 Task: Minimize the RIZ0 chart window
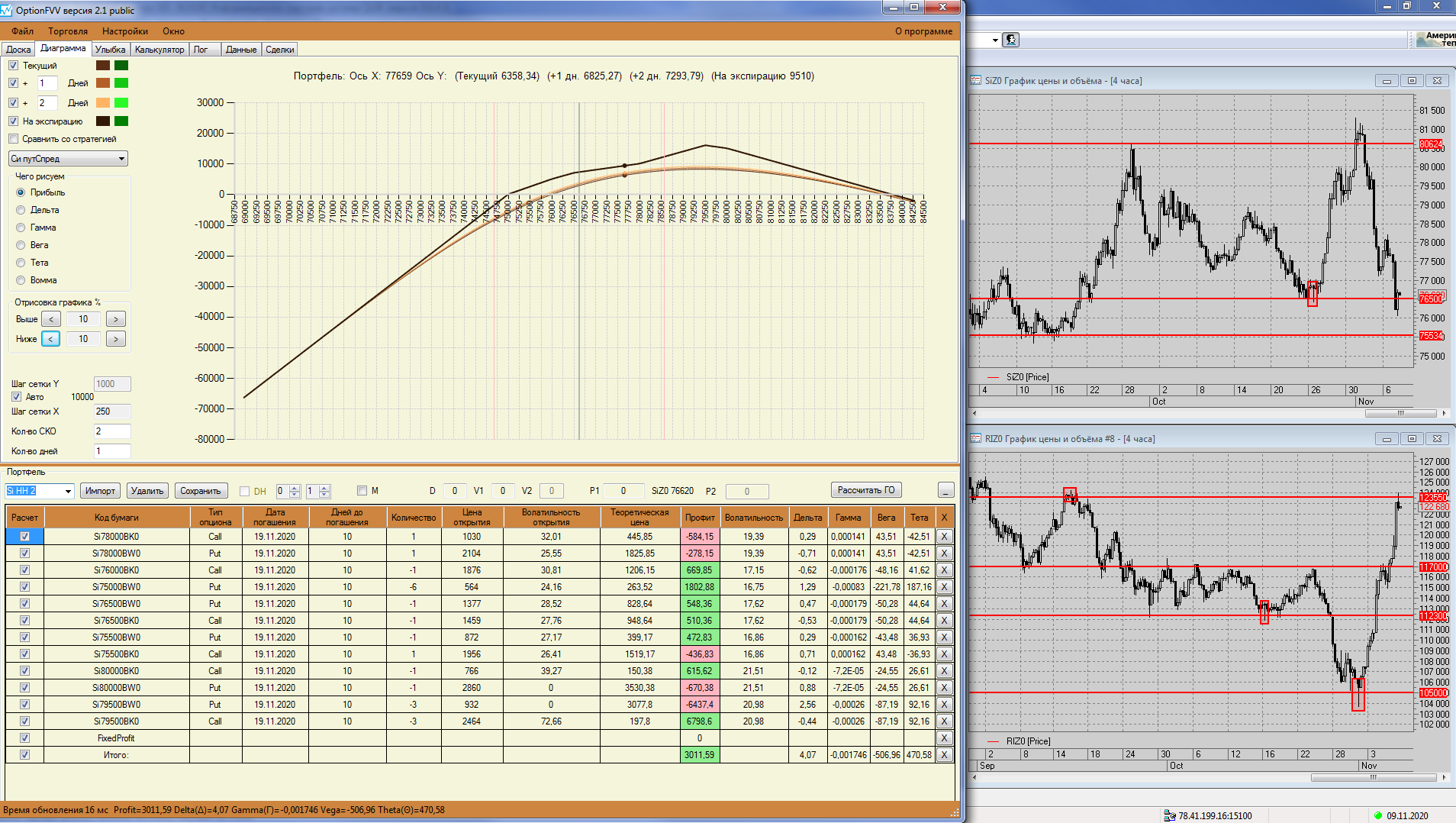[x=1387, y=439]
